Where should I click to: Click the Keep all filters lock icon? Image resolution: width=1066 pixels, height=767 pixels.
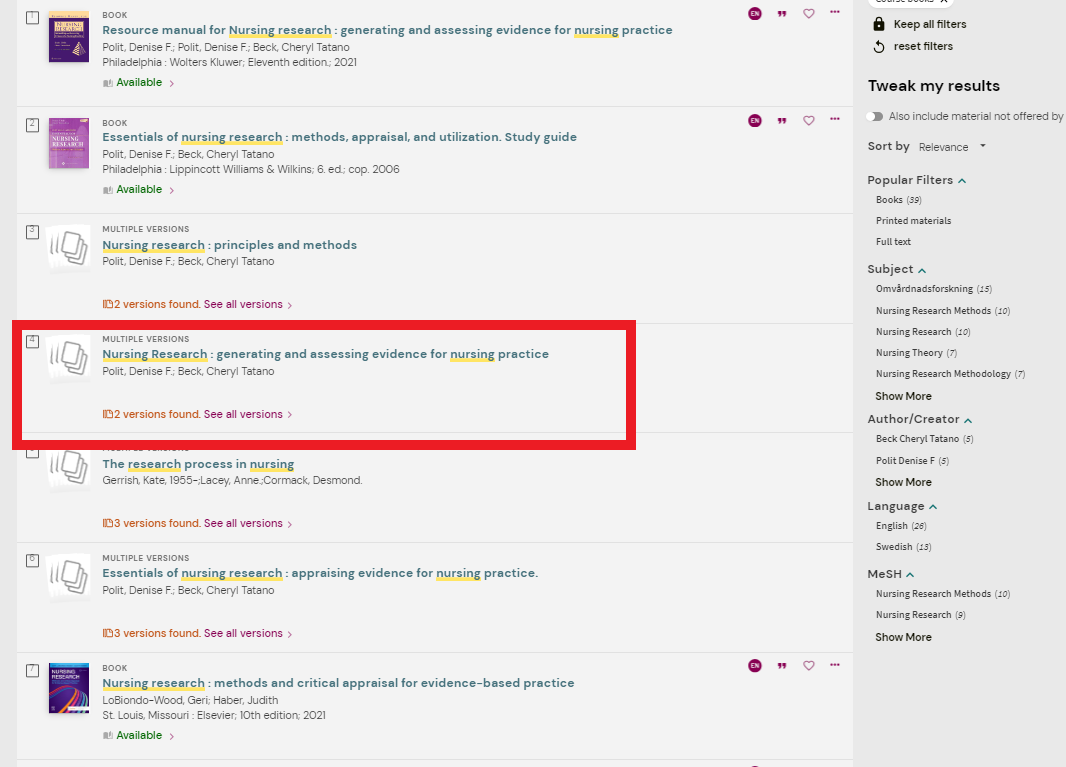pos(878,24)
